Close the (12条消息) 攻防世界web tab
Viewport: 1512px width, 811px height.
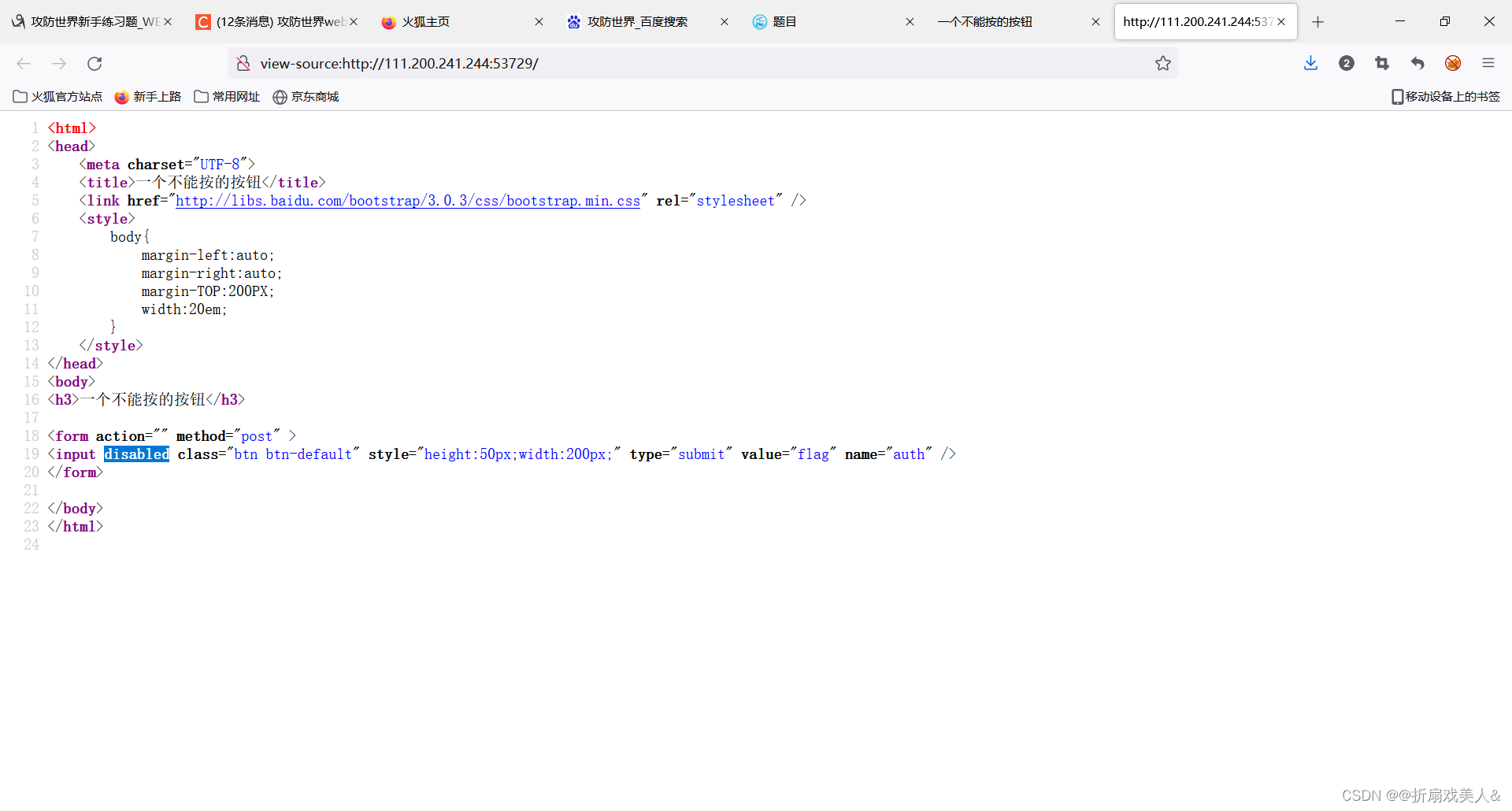pos(354,22)
